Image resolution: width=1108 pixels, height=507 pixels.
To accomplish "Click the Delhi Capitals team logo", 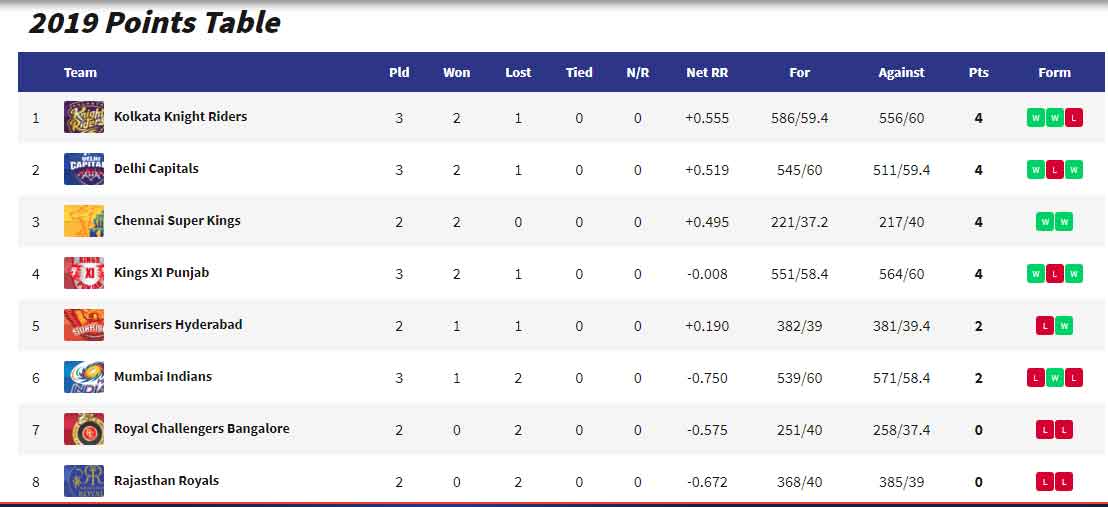I will [x=84, y=169].
